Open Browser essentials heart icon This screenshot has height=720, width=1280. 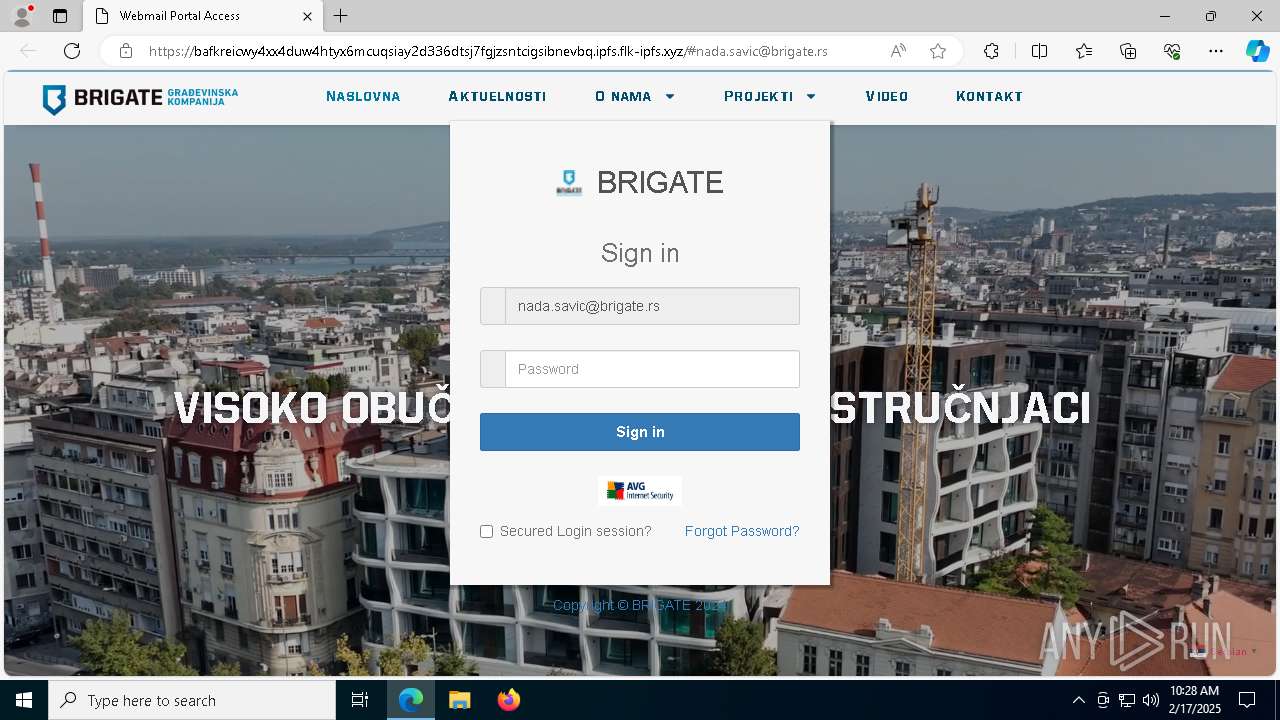[x=1172, y=51]
